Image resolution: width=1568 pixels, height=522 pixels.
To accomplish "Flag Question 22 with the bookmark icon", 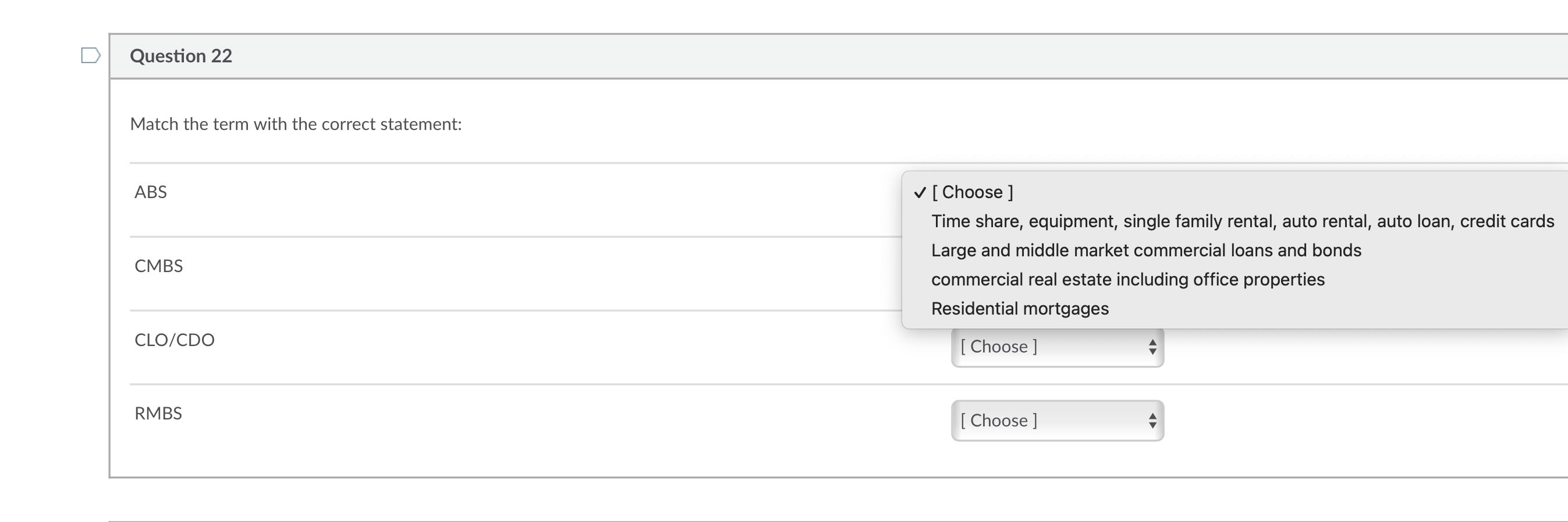I will (90, 55).
